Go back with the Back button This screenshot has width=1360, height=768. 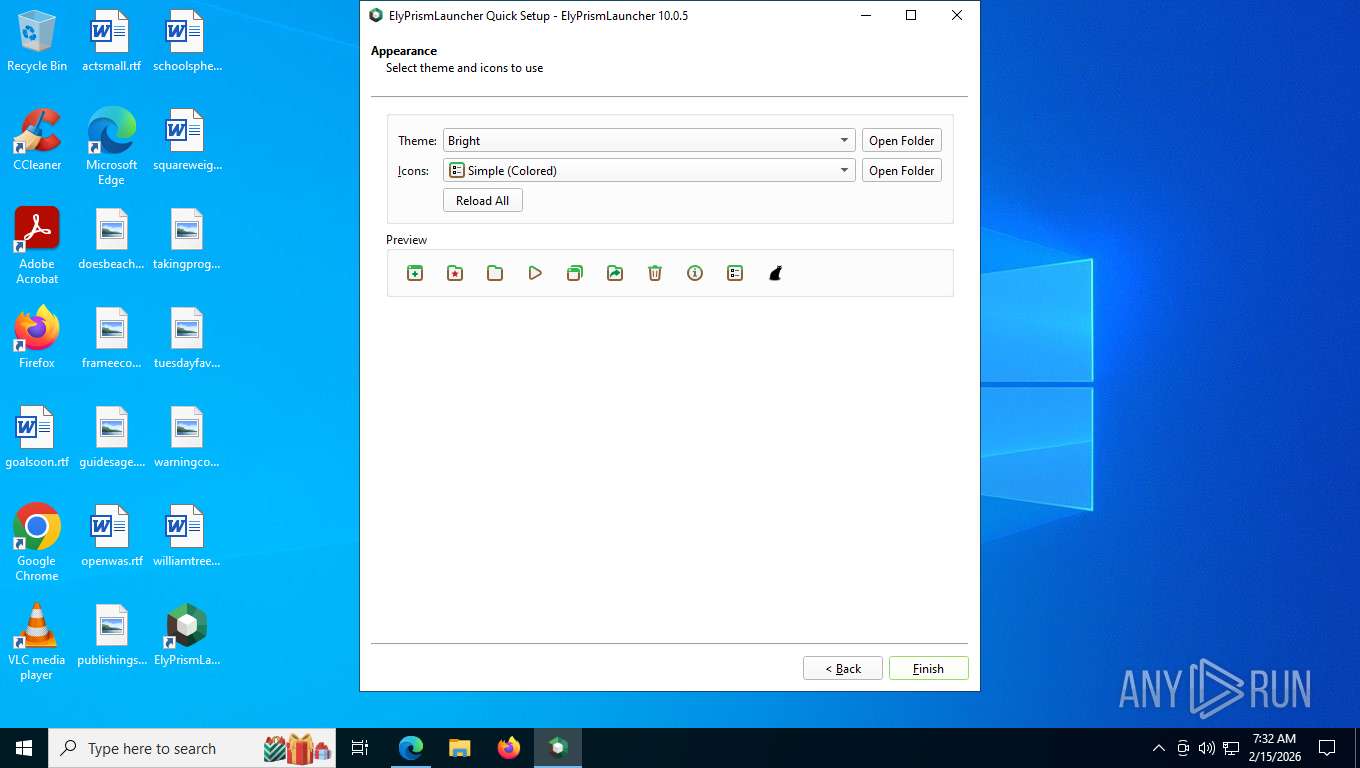coord(843,668)
